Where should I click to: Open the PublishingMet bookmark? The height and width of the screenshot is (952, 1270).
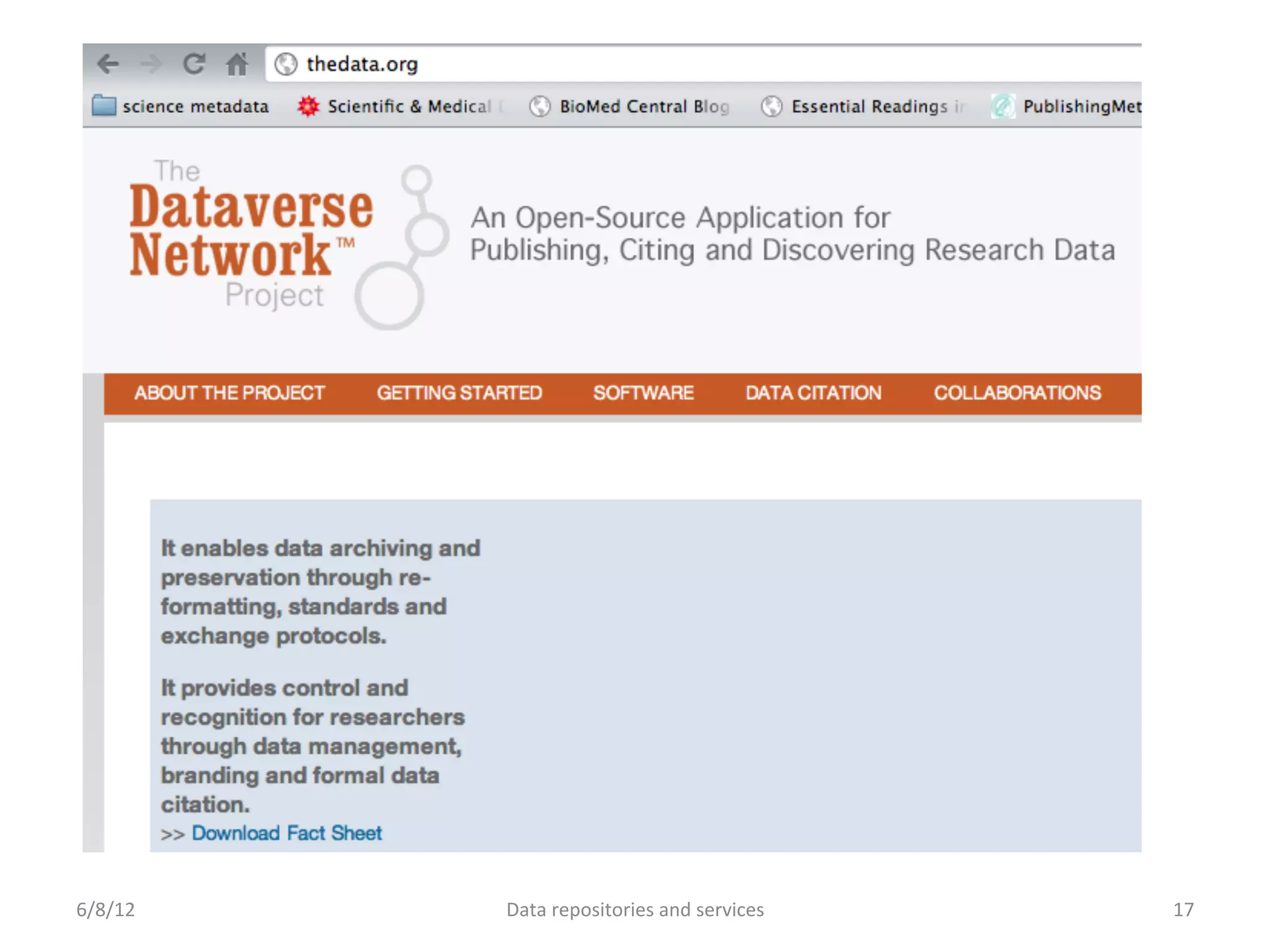tap(1066, 107)
